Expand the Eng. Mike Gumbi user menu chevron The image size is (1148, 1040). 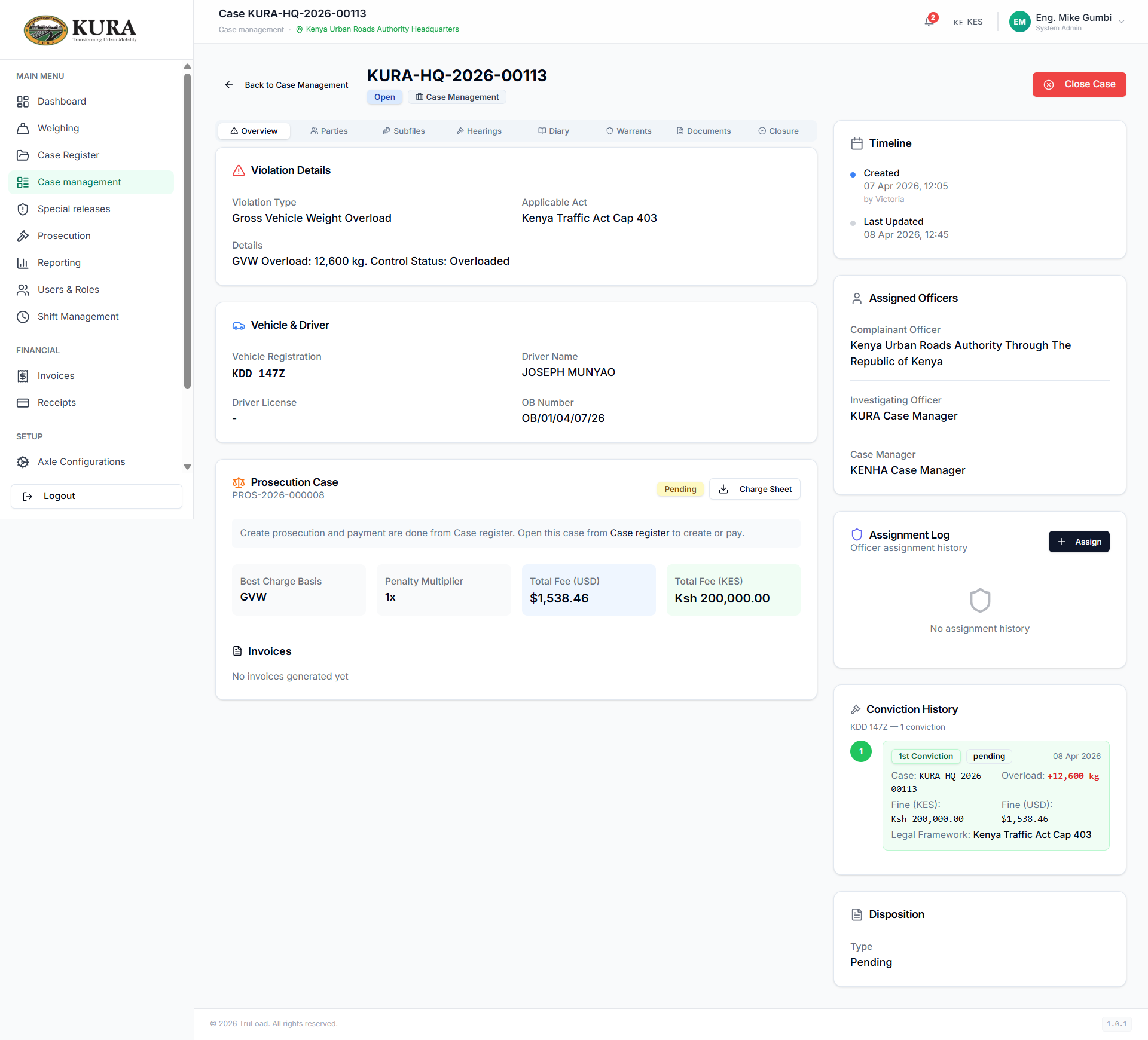tap(1122, 22)
